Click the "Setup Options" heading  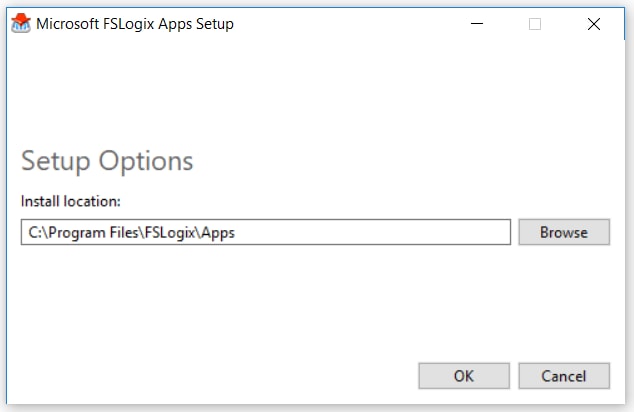(107, 161)
